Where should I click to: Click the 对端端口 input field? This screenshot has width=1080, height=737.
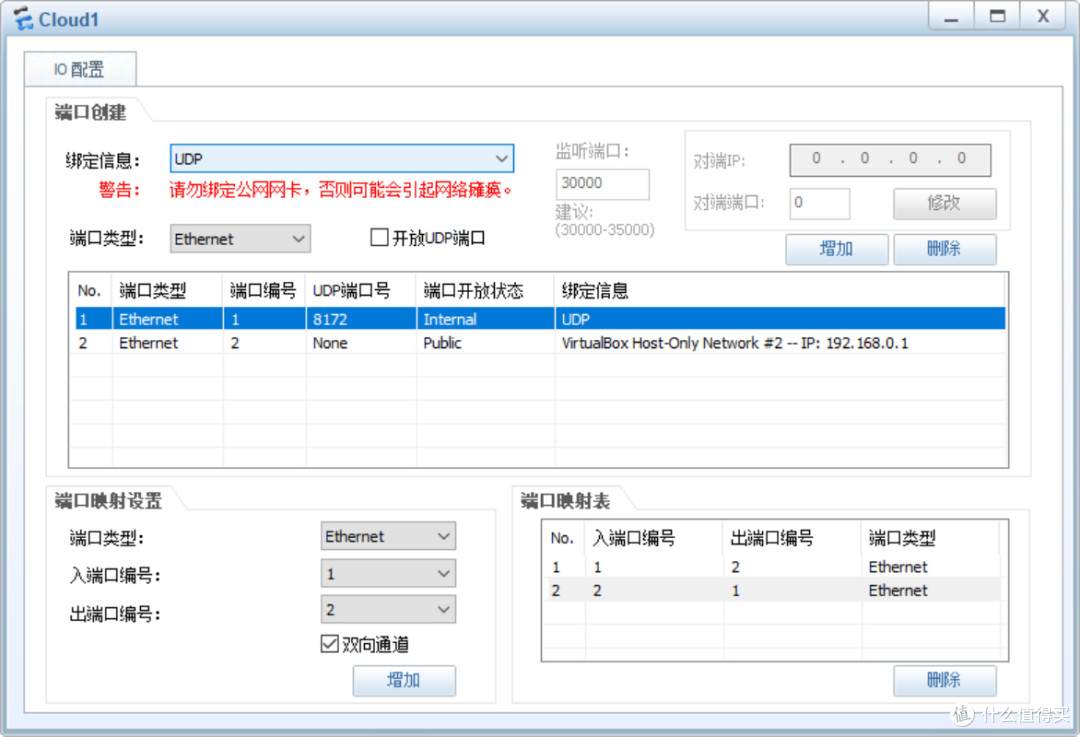tap(819, 203)
